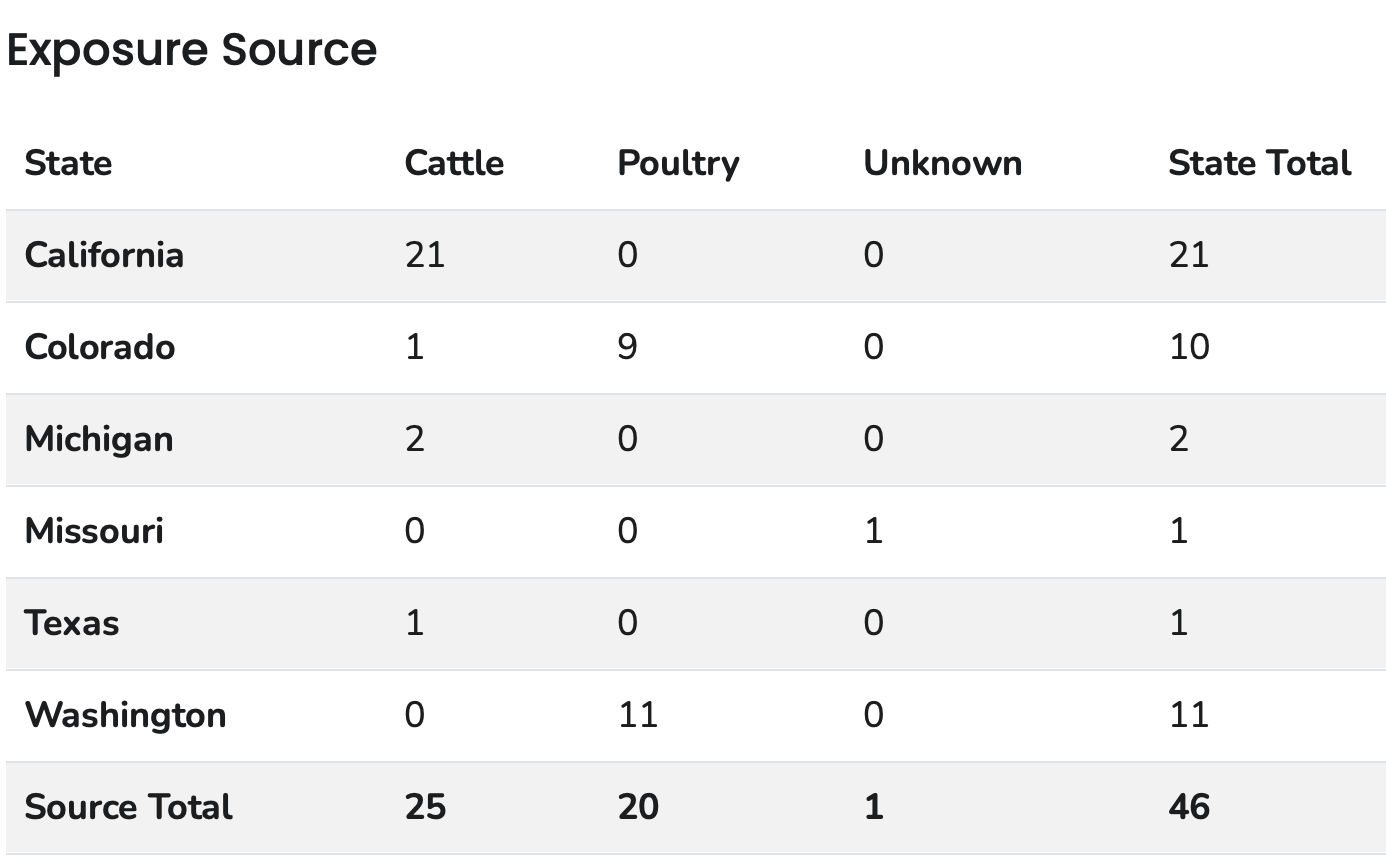Image resolution: width=1386 pixels, height=862 pixels.
Task: Select the grand total value 46
Action: [1189, 807]
